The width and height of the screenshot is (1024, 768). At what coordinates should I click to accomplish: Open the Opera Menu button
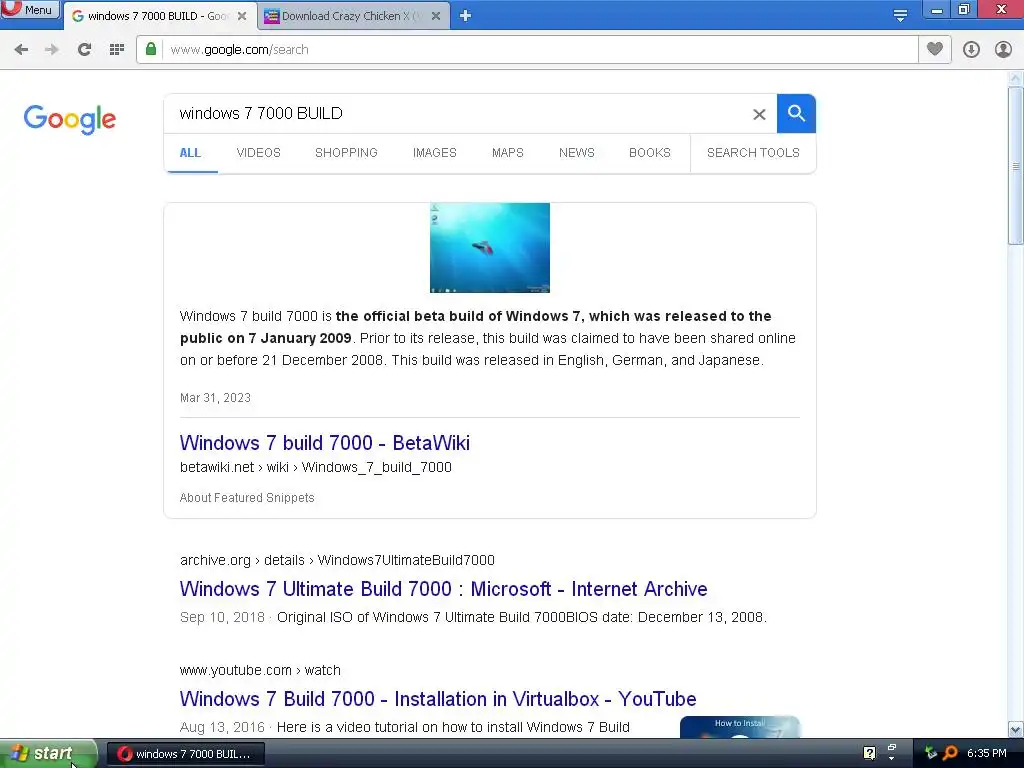tap(30, 10)
